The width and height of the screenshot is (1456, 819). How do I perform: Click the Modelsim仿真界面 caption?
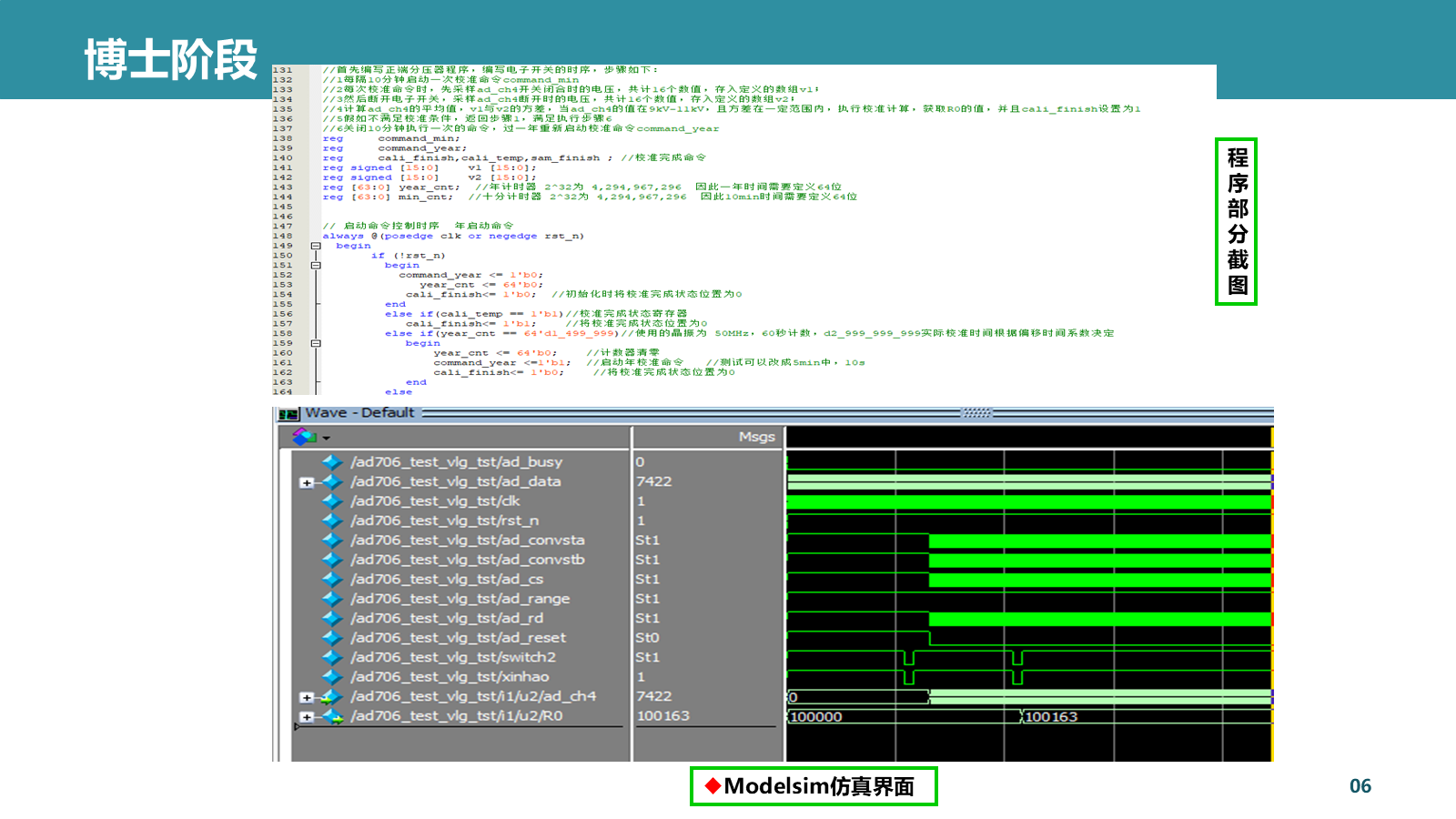(x=814, y=786)
